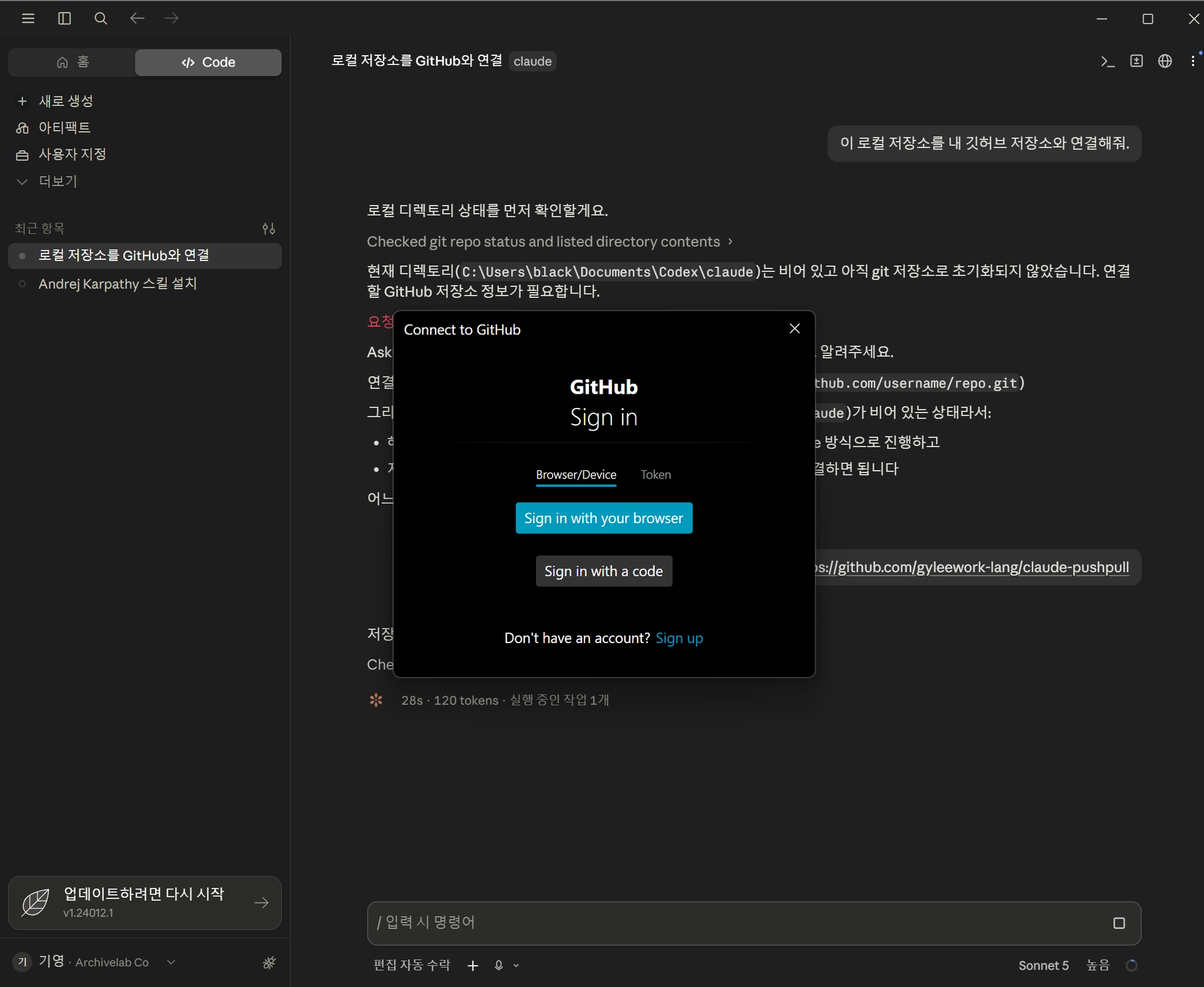Open the github.com/gyleework-lang/claude-pushpull link
The width and height of the screenshot is (1204, 987).
[972, 567]
